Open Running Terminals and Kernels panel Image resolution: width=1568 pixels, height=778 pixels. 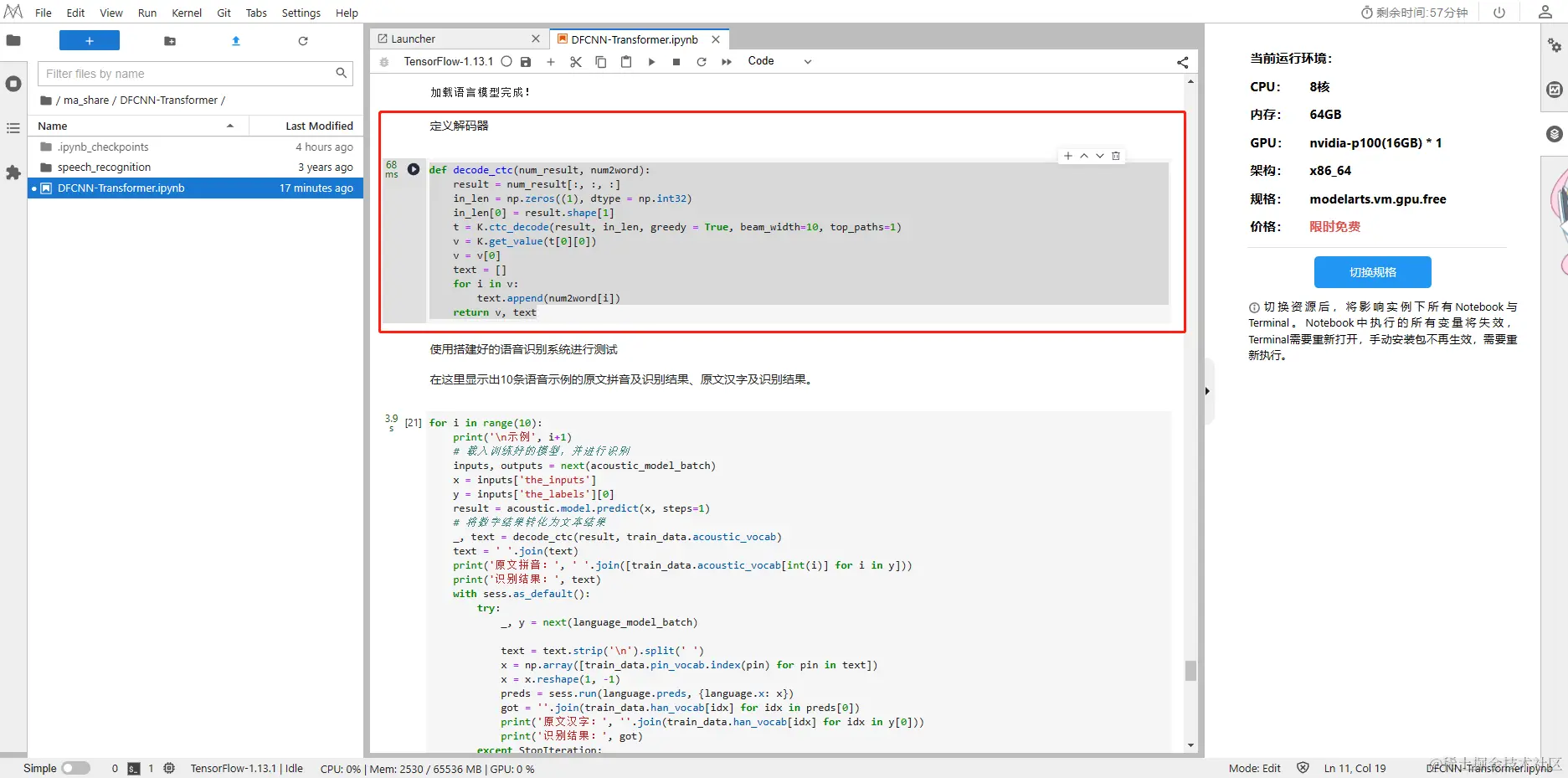click(13, 84)
